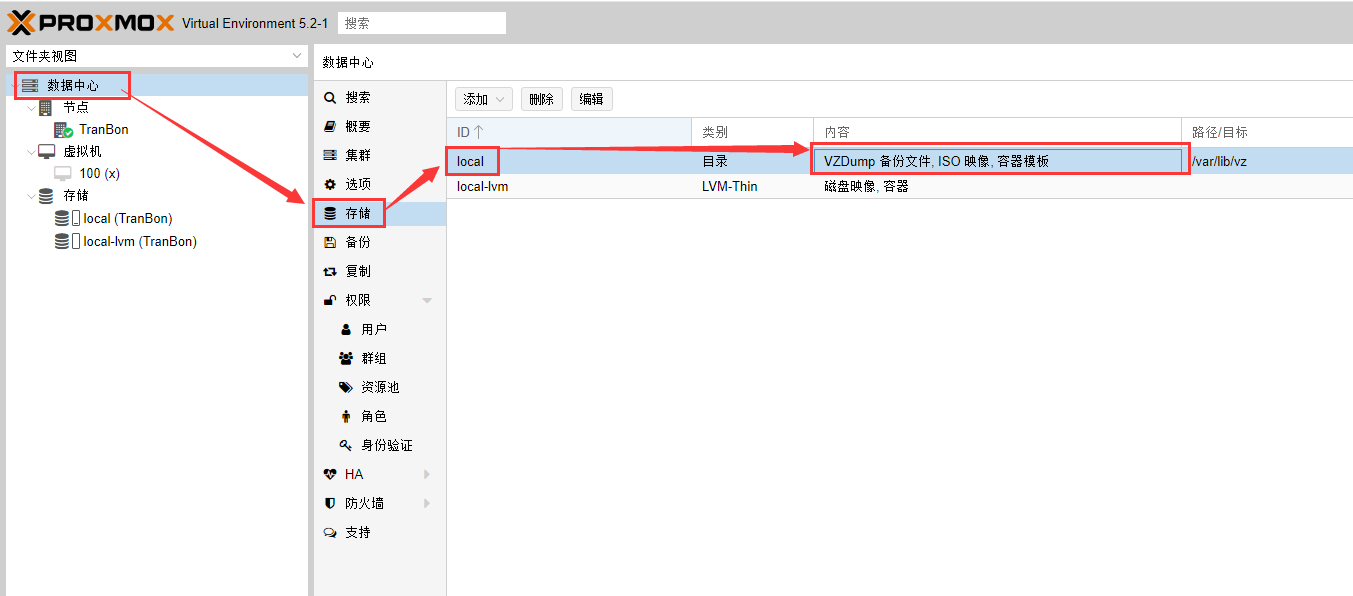
Task: Click the 防火墙 shield icon
Action: pyautogui.click(x=330, y=503)
